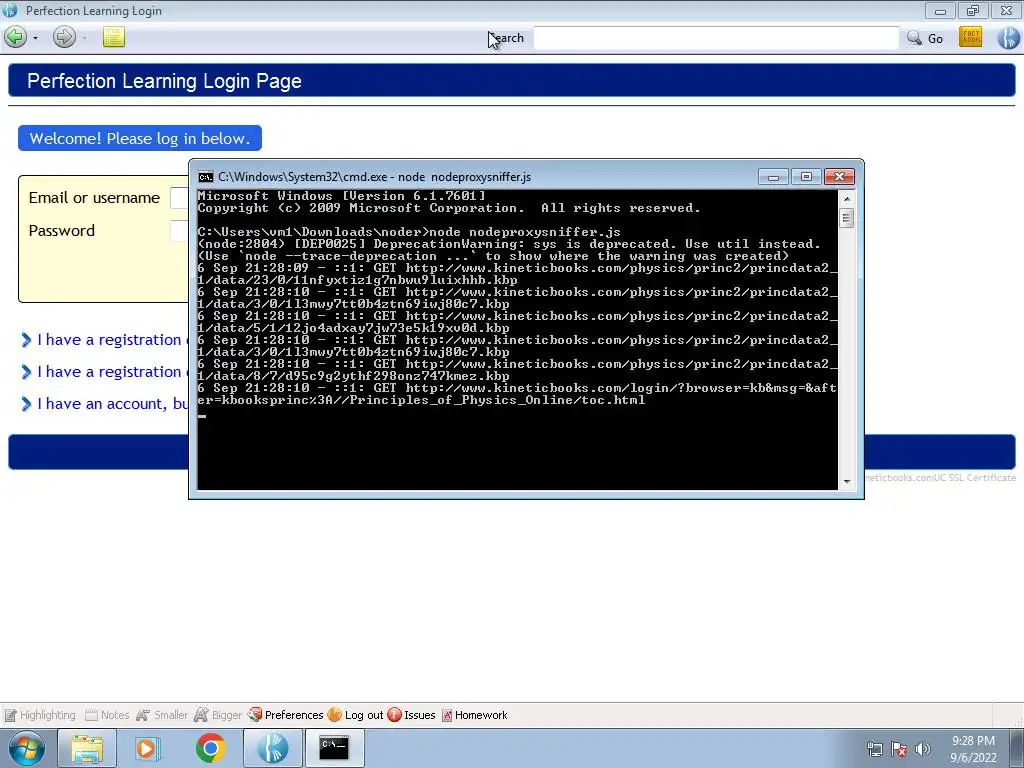Click the 'toc.html' log line

(421, 400)
